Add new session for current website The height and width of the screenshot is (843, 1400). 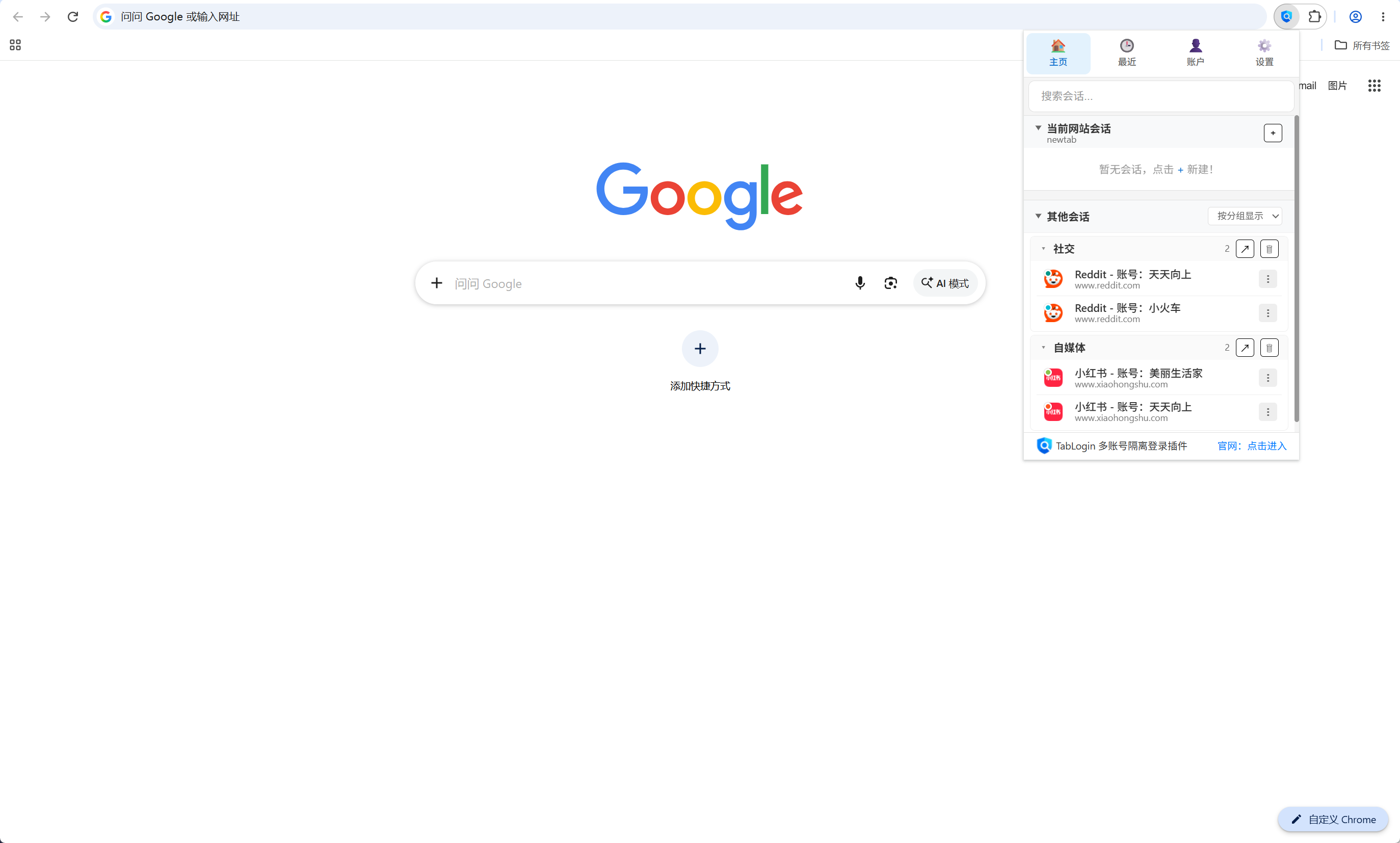[1273, 133]
